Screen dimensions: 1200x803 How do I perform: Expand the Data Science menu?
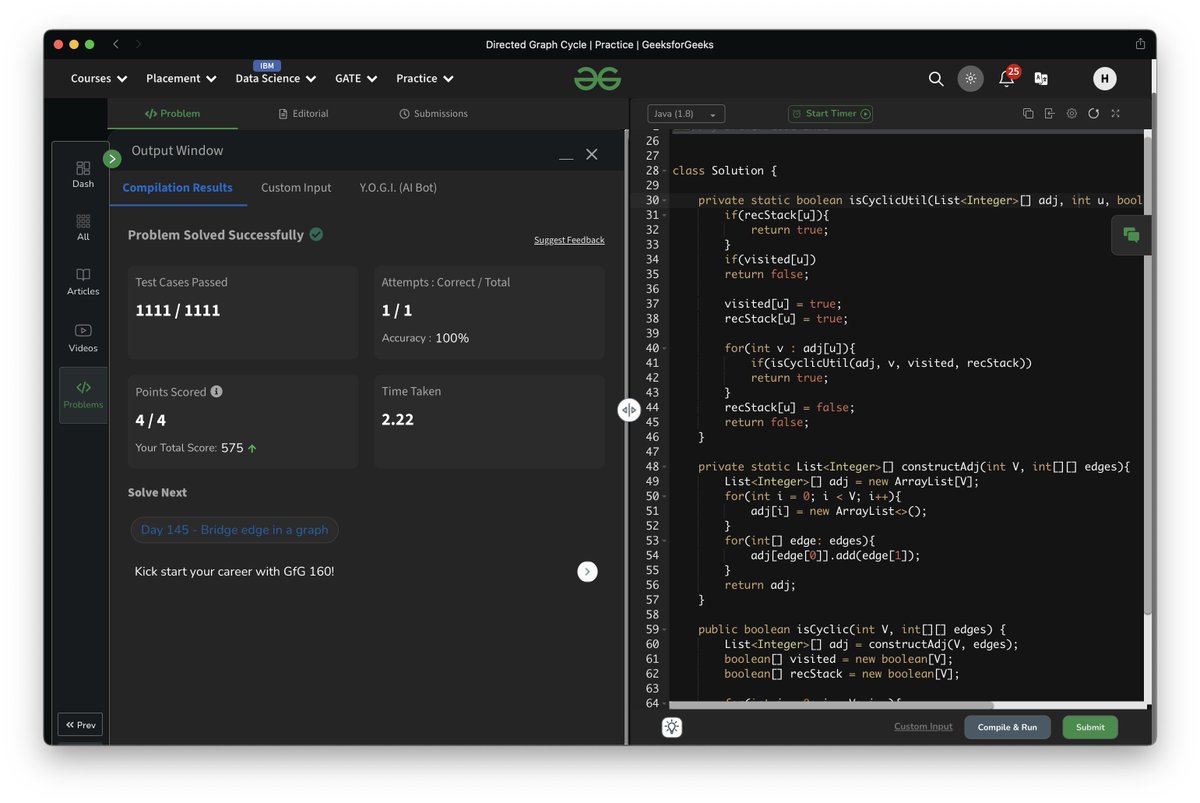276,78
